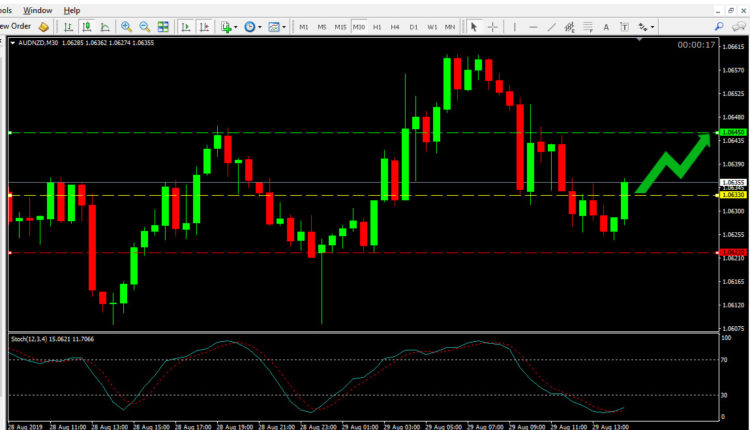Expand the Templates dropdown arrow
The height and width of the screenshot is (430, 750).
click(x=284, y=27)
